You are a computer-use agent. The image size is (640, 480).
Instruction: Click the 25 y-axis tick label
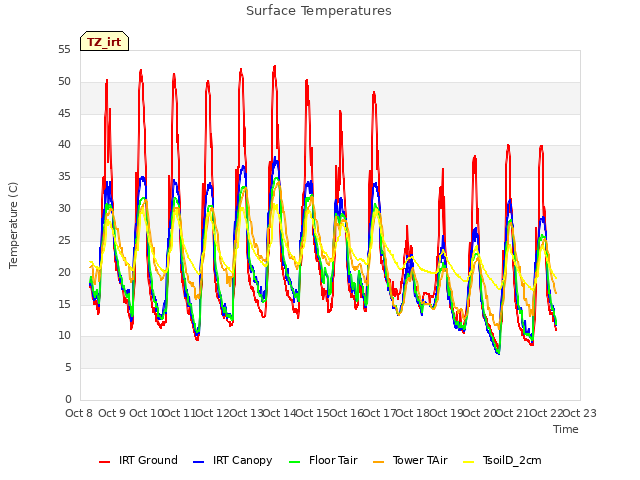tap(64, 240)
